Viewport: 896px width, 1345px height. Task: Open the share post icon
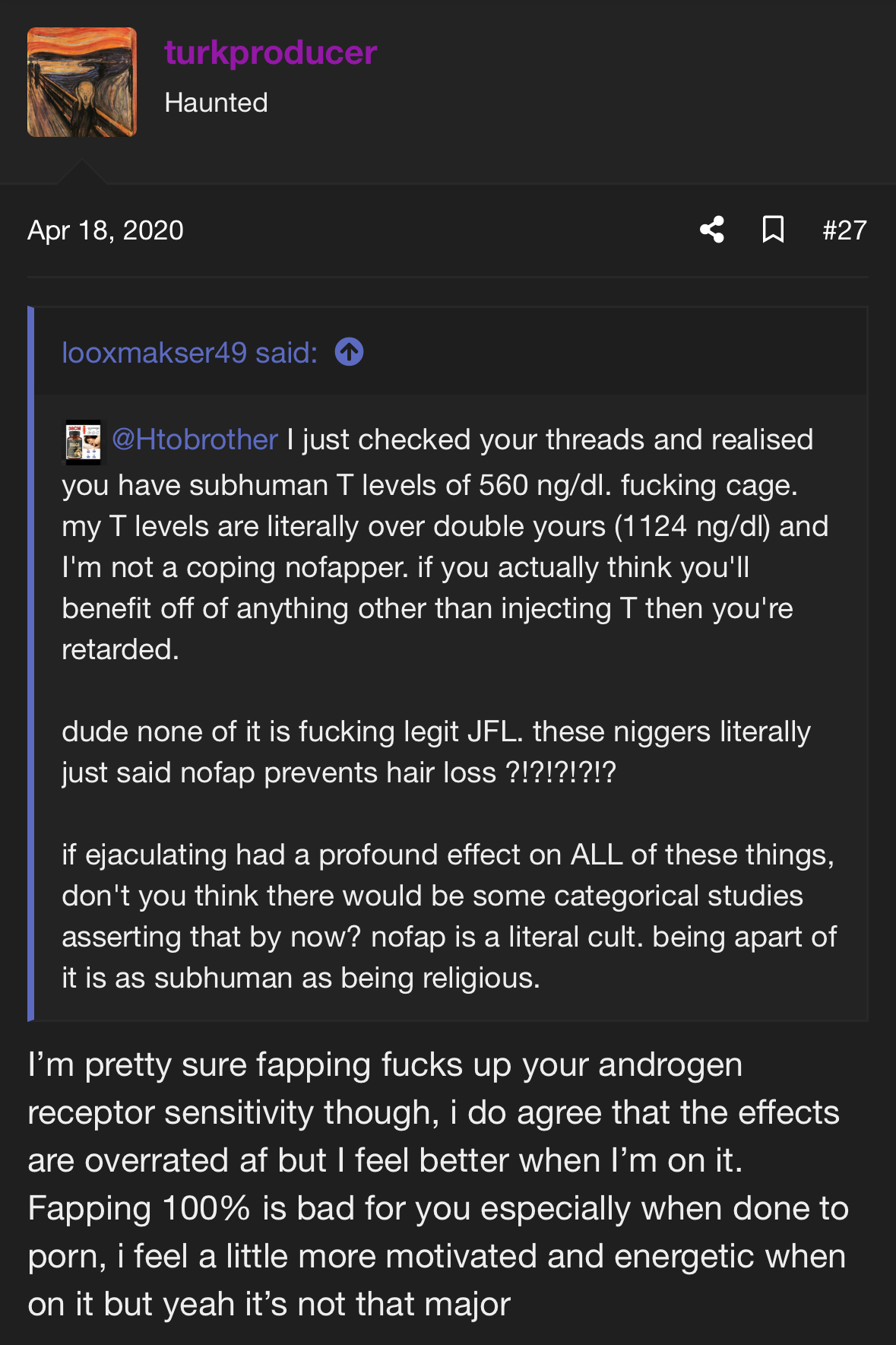tap(712, 230)
